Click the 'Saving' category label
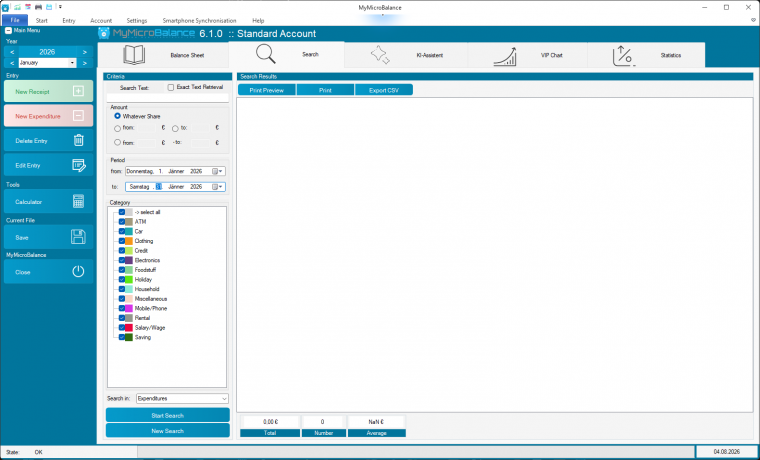The height and width of the screenshot is (460, 760). point(143,337)
